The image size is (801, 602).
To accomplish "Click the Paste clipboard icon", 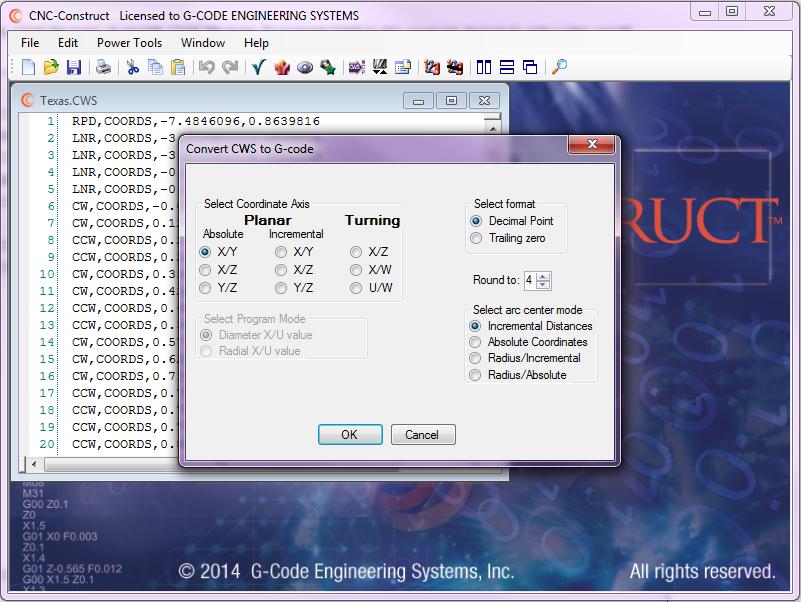I will click(x=178, y=67).
